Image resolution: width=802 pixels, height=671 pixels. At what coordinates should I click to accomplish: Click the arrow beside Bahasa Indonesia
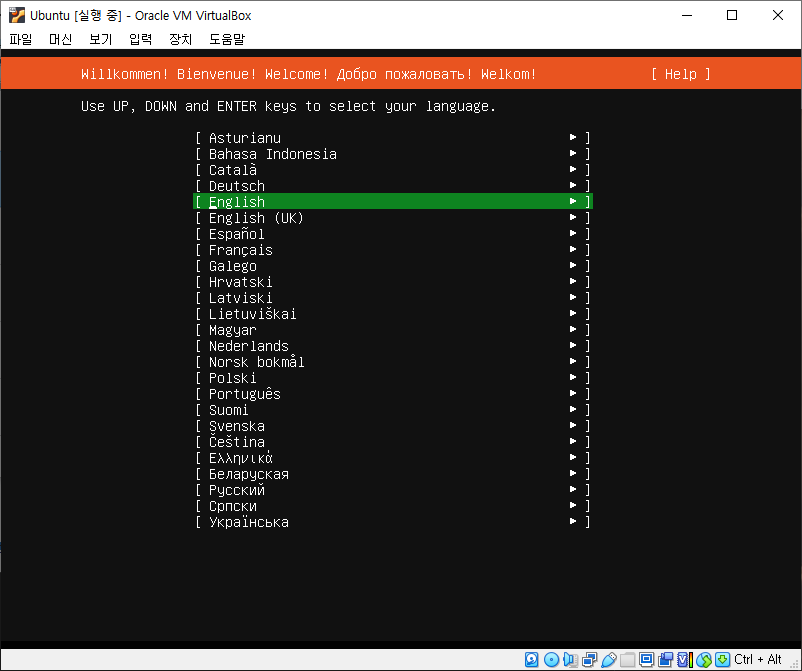[573, 153]
